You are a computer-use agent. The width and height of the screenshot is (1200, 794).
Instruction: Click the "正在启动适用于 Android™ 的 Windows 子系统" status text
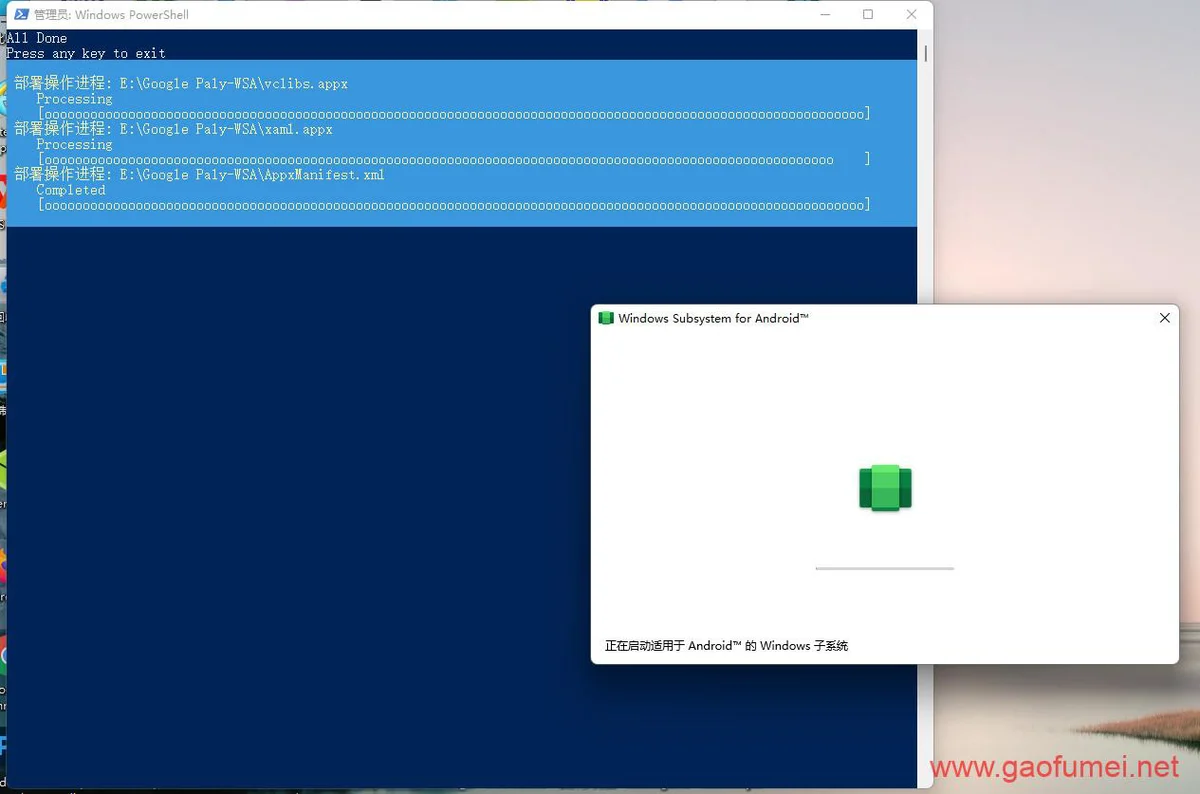[x=726, y=646]
